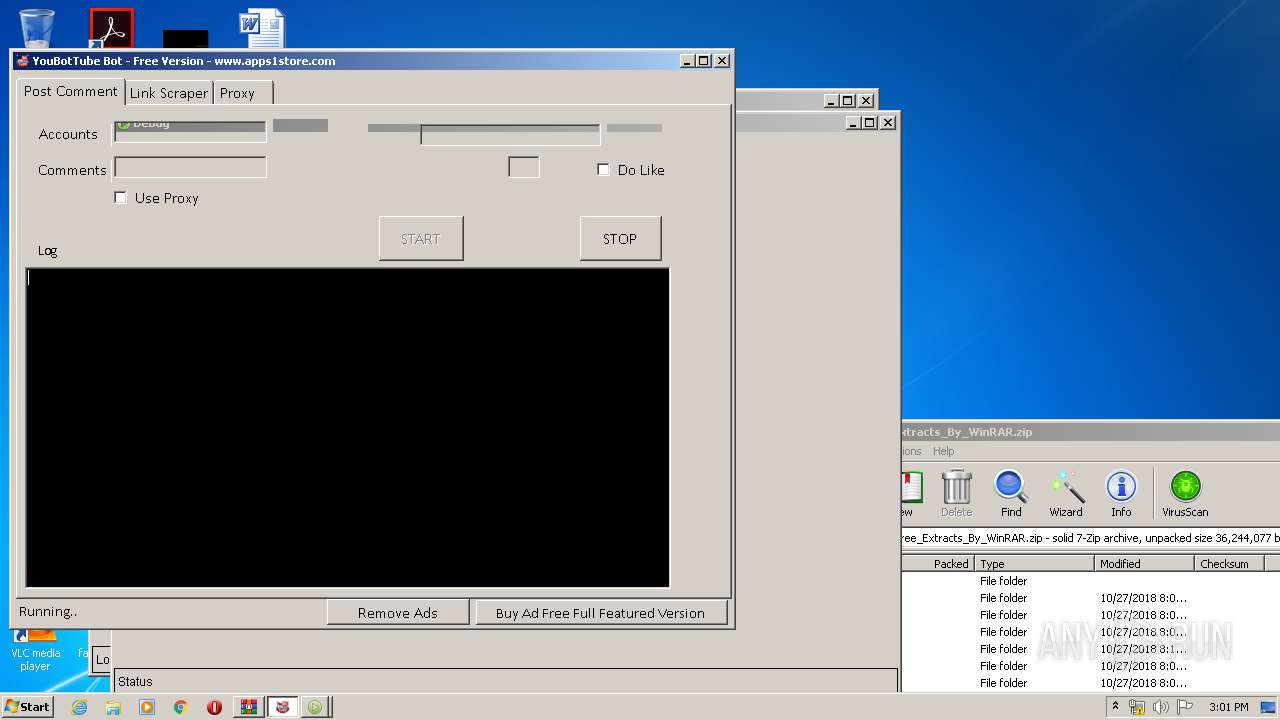Open Windows Explorer folder on taskbar
This screenshot has height=720, width=1280.
point(113,707)
